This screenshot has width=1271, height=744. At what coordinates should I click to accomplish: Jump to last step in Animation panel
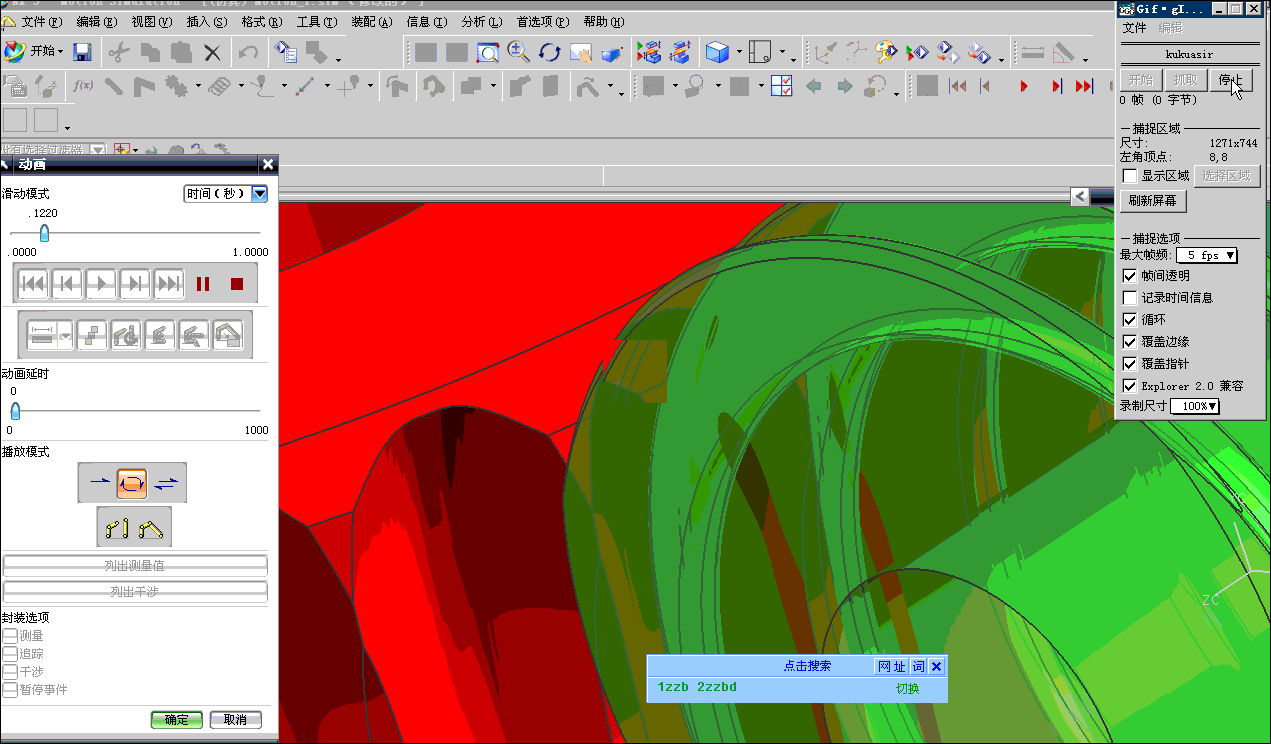tap(169, 284)
